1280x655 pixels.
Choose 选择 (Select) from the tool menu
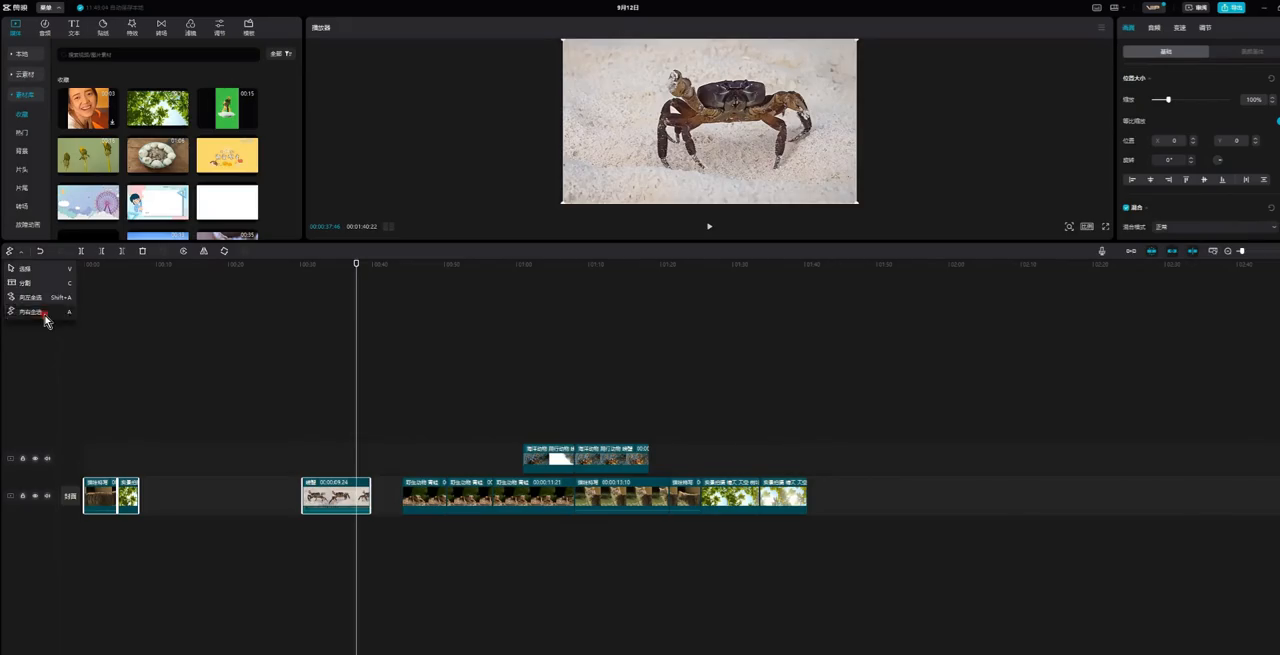[40, 269]
